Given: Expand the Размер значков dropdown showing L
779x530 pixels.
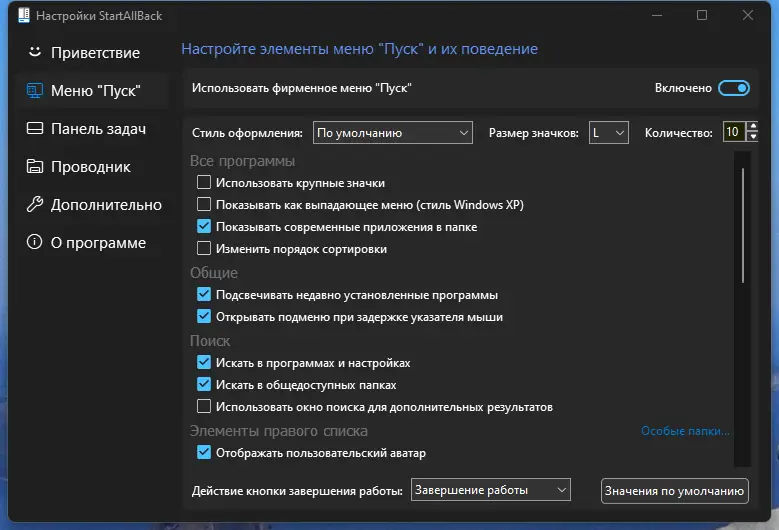Looking at the screenshot, I should click(609, 133).
